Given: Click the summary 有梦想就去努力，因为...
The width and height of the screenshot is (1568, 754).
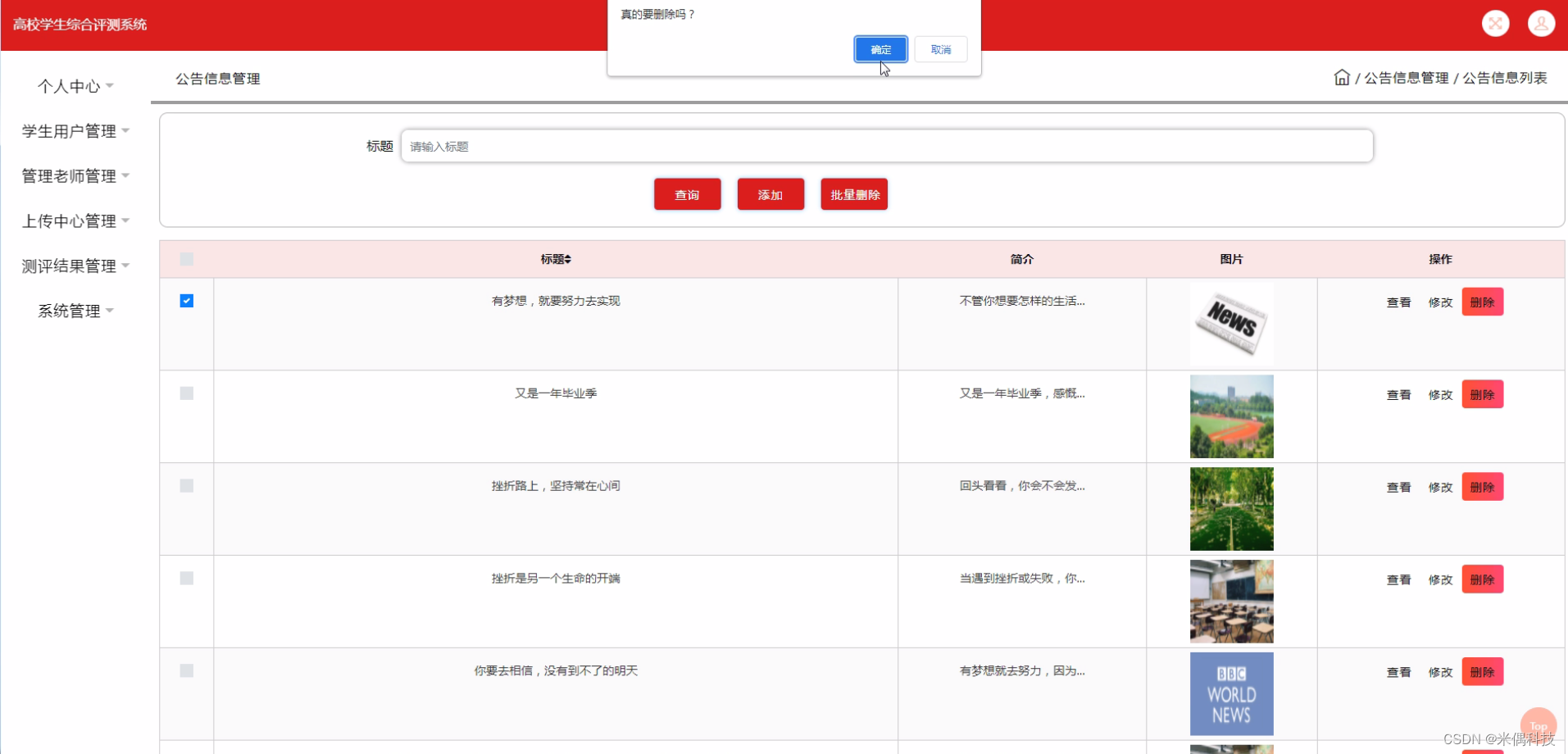Looking at the screenshot, I should click(1022, 670).
